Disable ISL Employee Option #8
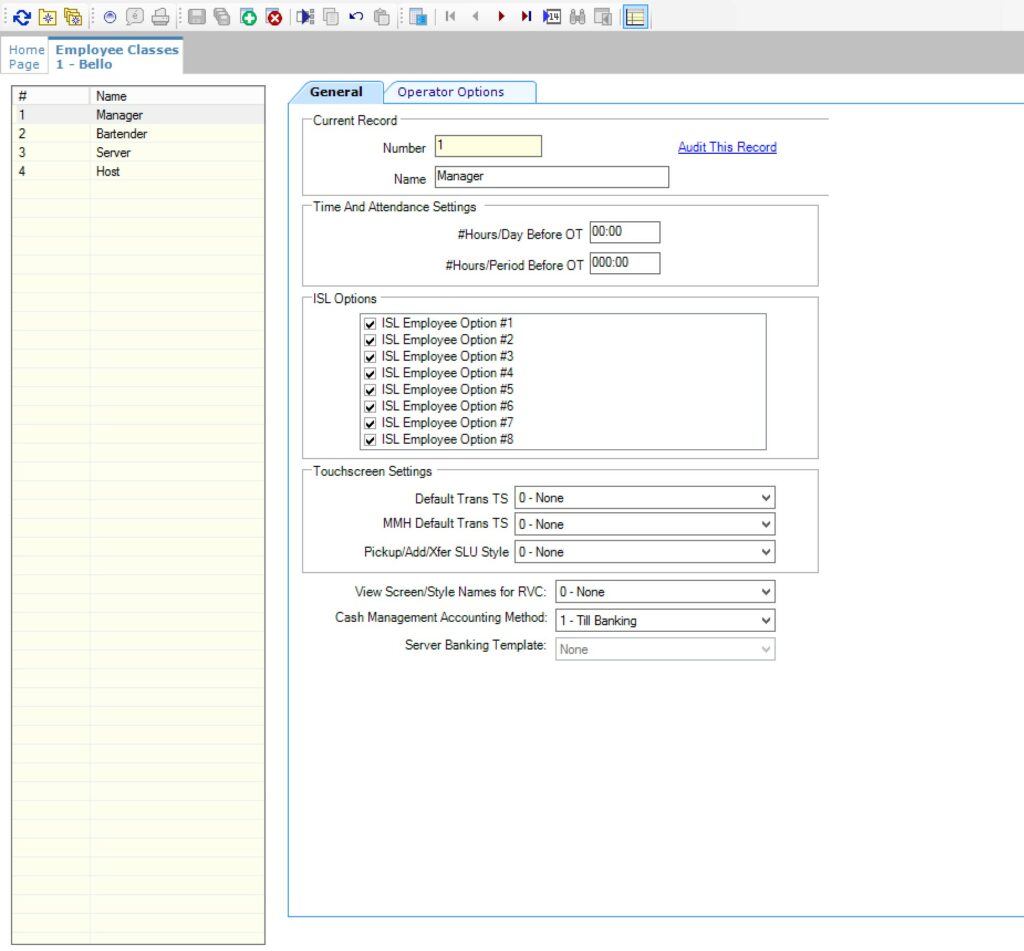Screen dimensions: 1024x951 pyautogui.click(x=370, y=440)
